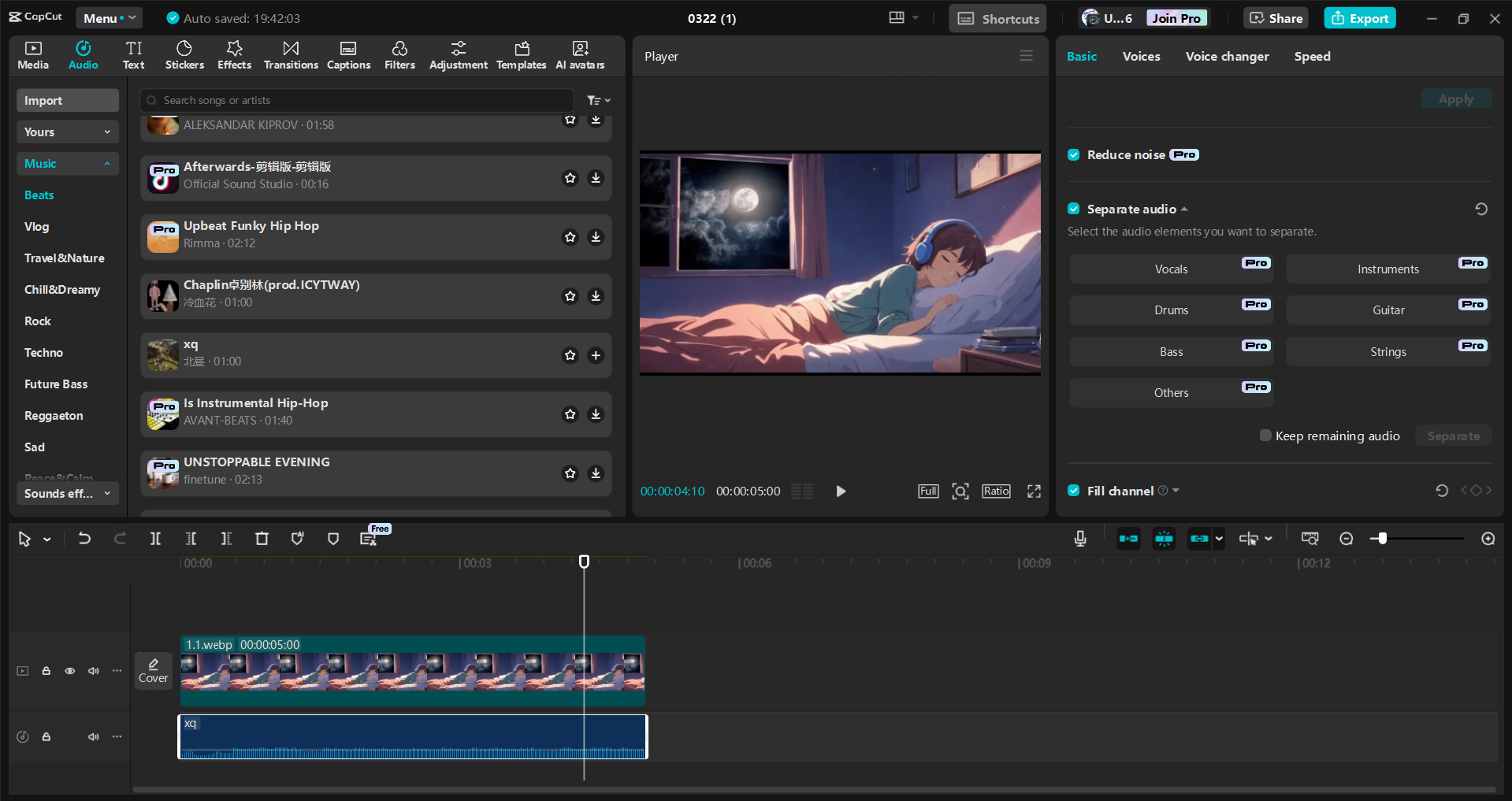Undo the last action
The image size is (1512, 801).
84,539
